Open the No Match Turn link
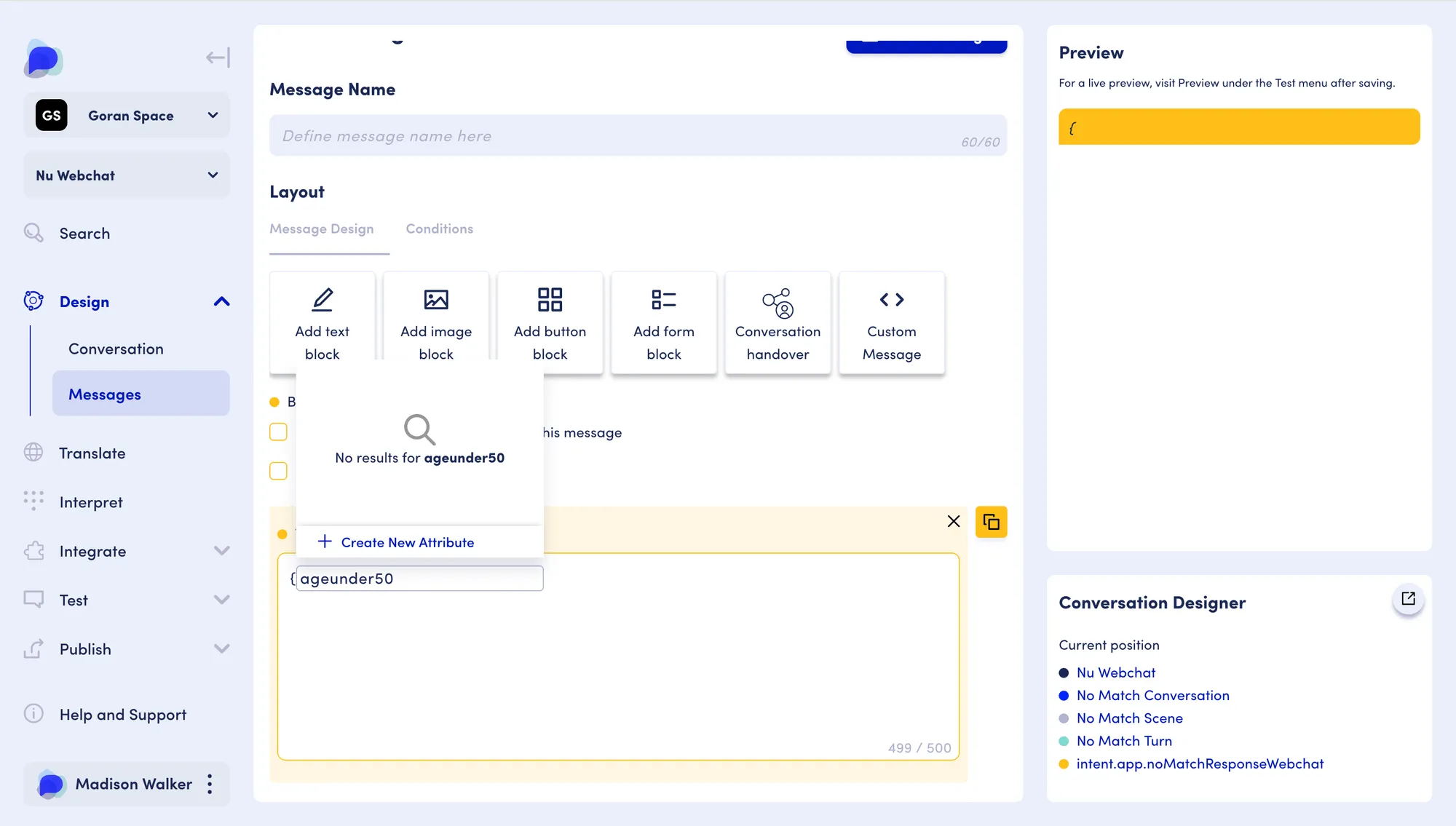The image size is (1456, 826). tap(1124, 740)
